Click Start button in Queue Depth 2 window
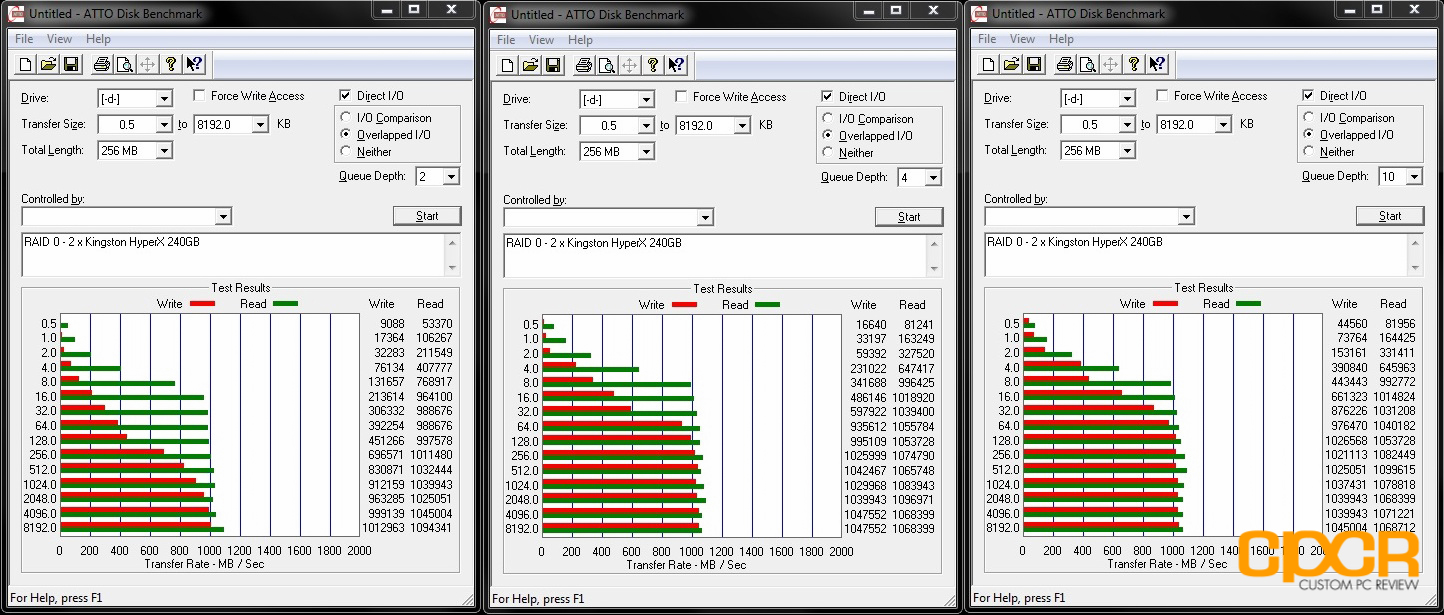 (427, 216)
